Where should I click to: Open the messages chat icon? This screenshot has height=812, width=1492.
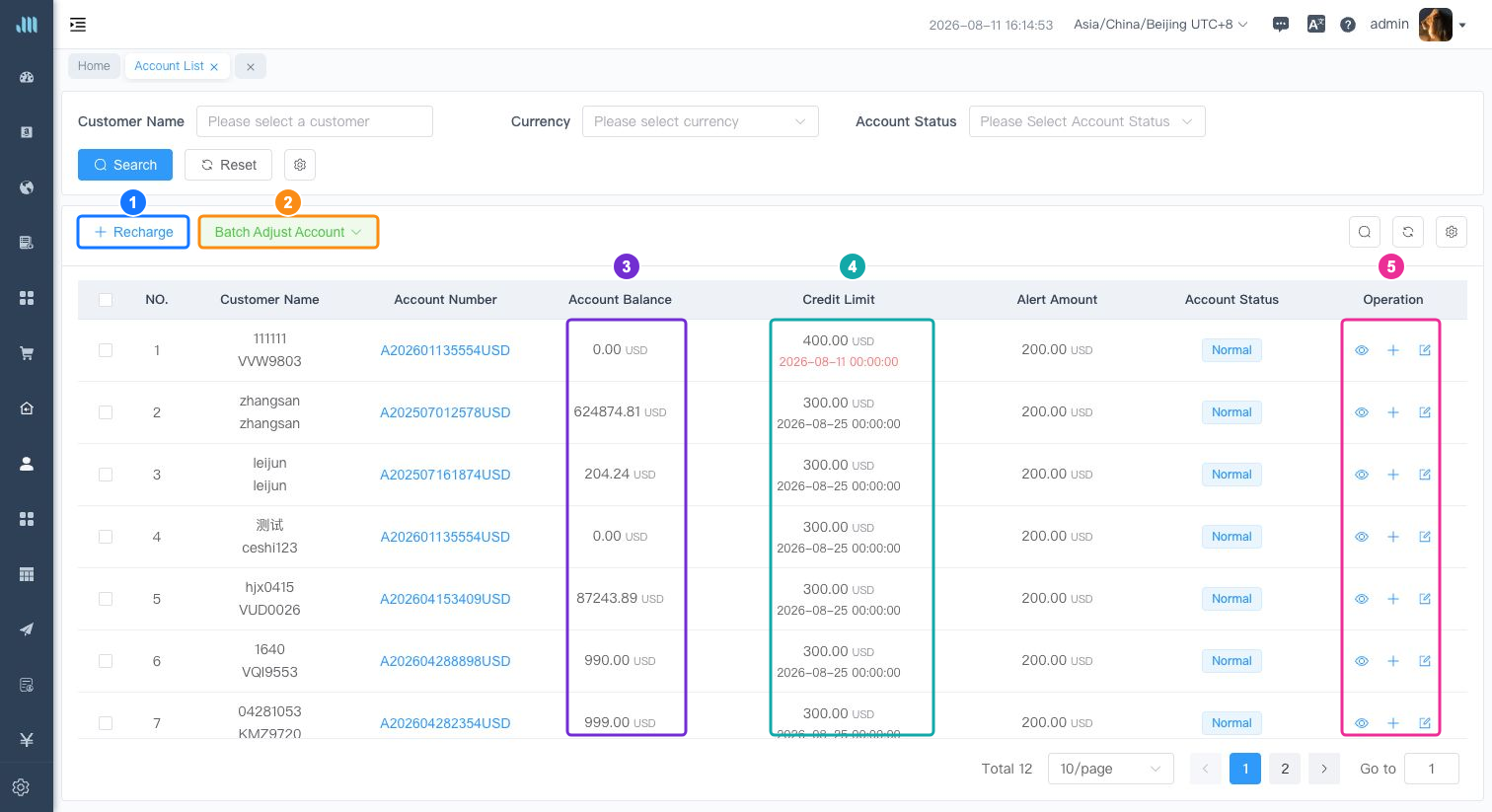coord(1281,25)
